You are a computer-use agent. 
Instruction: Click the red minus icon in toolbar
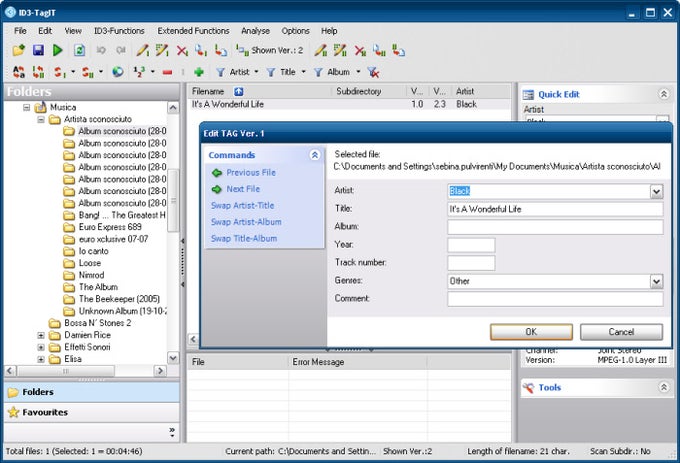click(x=167, y=72)
